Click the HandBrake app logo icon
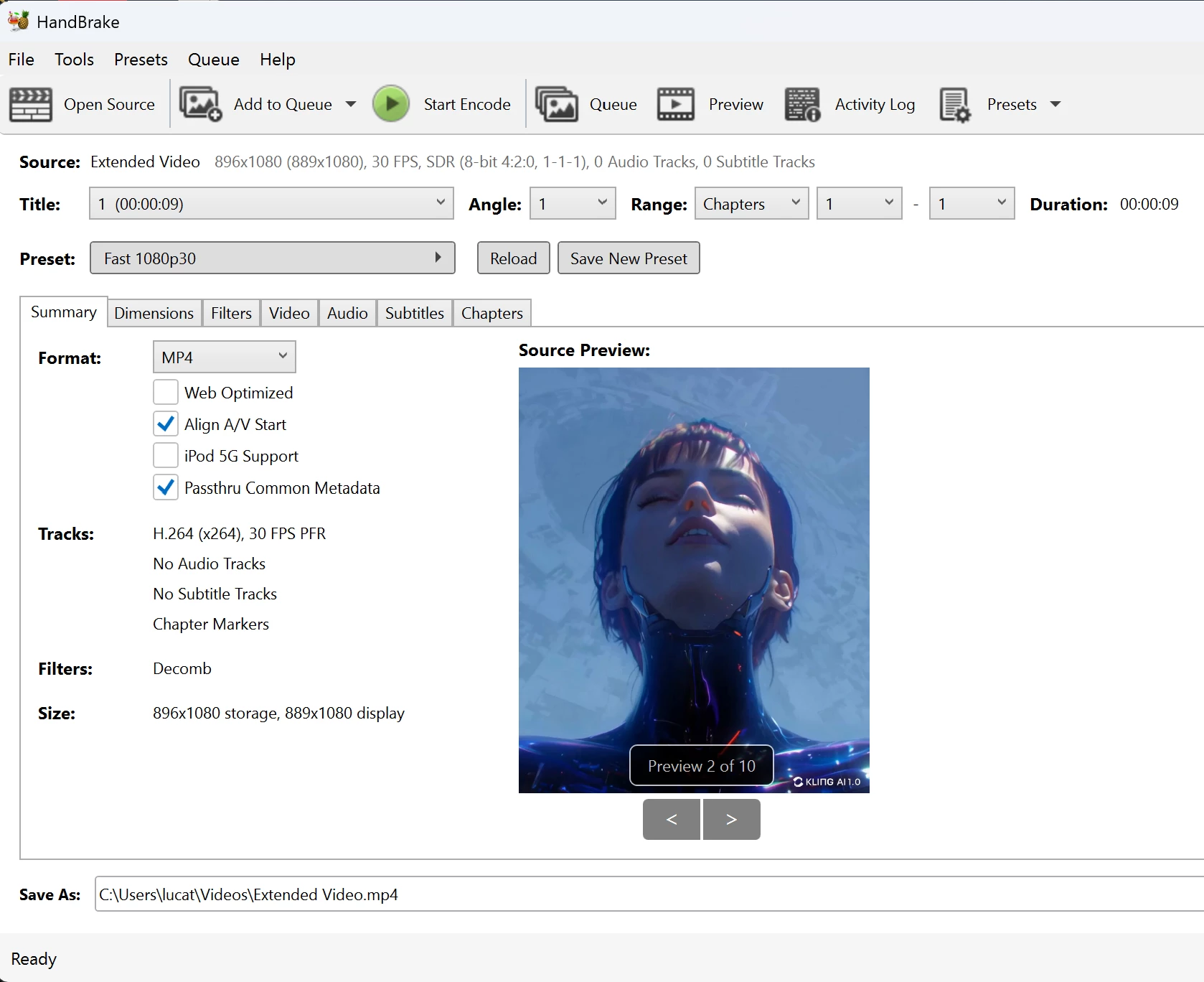This screenshot has height=982, width=1204. coord(19,21)
